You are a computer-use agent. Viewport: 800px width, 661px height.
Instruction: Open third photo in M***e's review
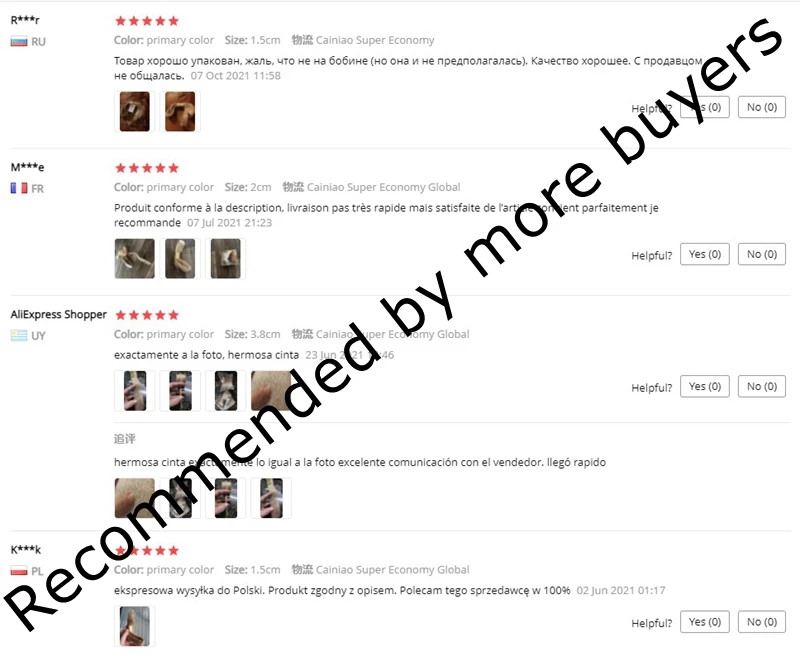pos(226,259)
